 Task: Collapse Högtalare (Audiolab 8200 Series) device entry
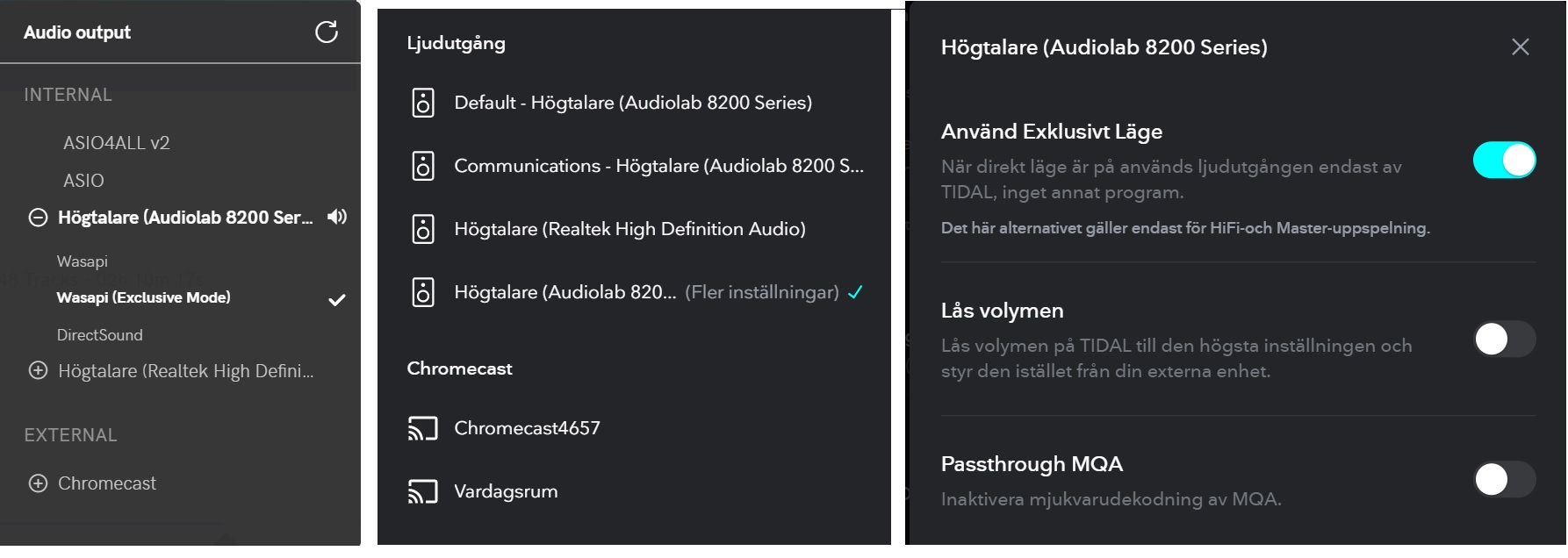(36, 218)
